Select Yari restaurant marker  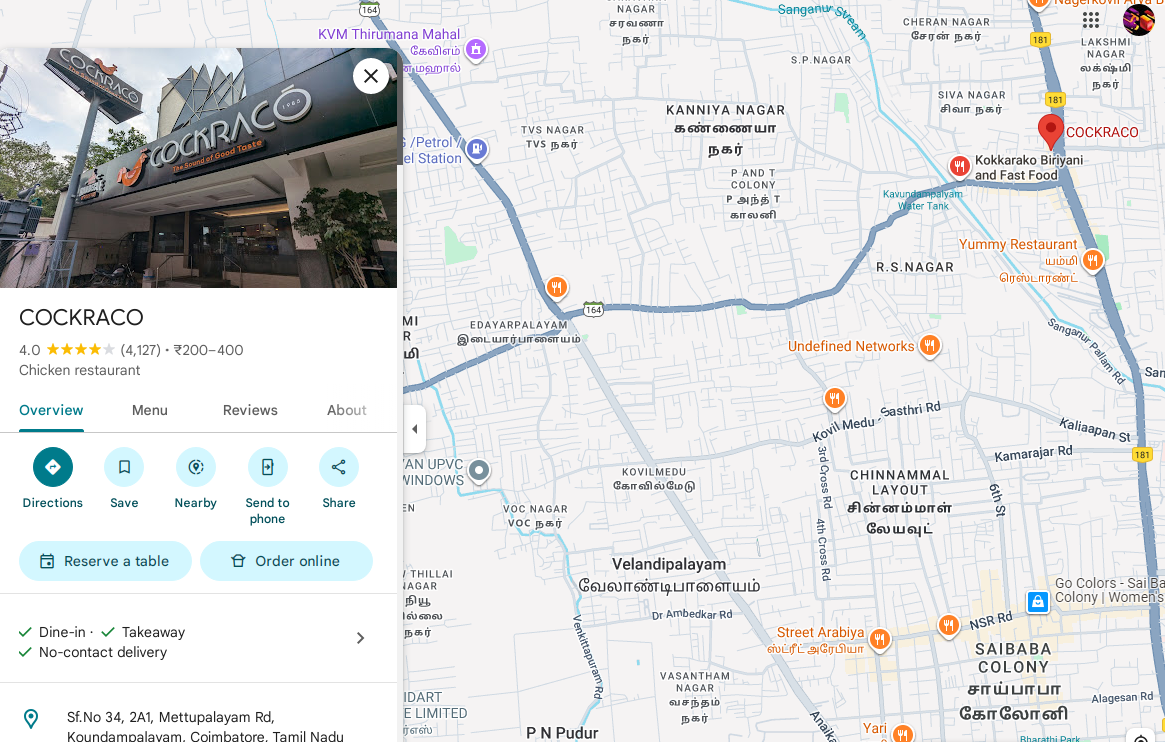point(902,734)
